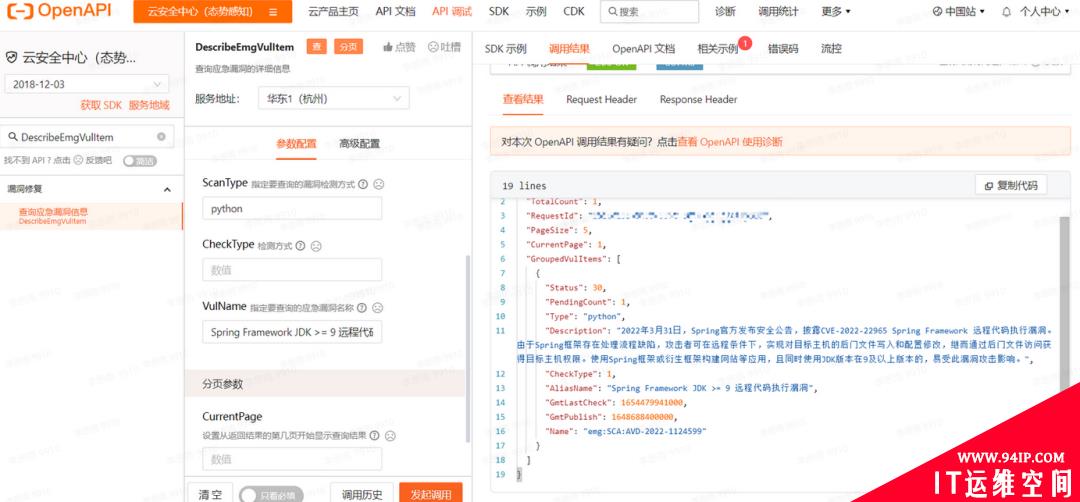Click the result code vertical scrollbar
This screenshot has height=502, width=1080.
tap(1066, 303)
